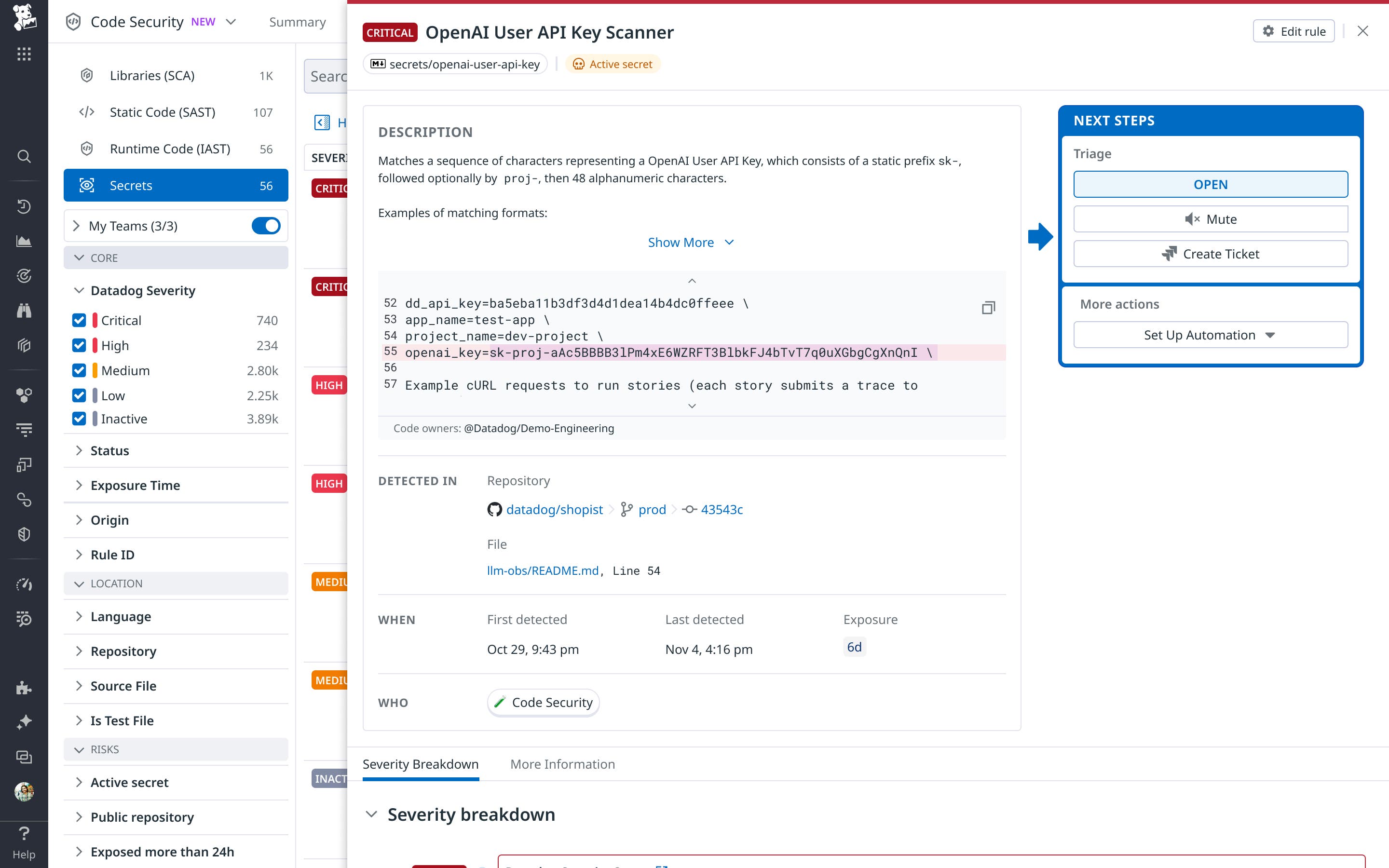Copy the code snippet using the copy icon
Screen dimensions: 1389x868
click(989, 308)
